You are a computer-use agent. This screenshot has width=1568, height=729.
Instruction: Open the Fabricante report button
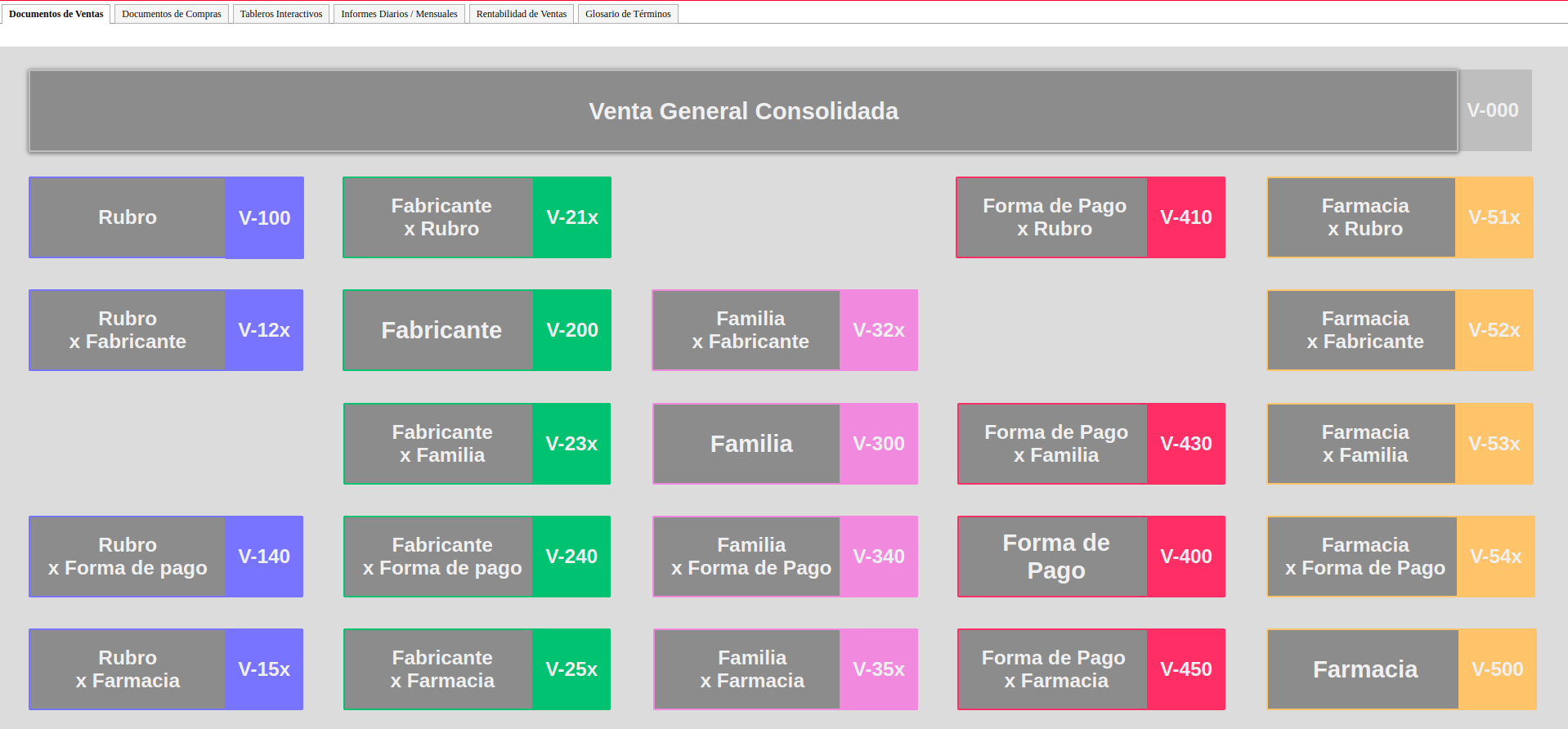tap(440, 330)
